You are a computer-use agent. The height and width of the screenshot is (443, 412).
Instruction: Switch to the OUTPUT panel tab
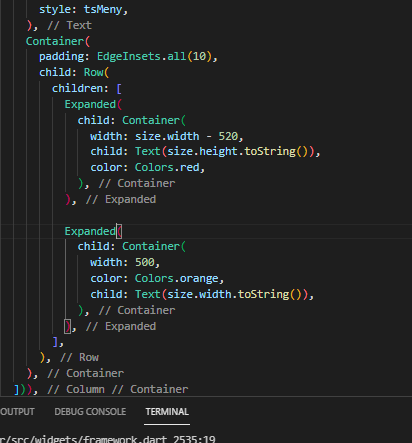click(x=17, y=412)
